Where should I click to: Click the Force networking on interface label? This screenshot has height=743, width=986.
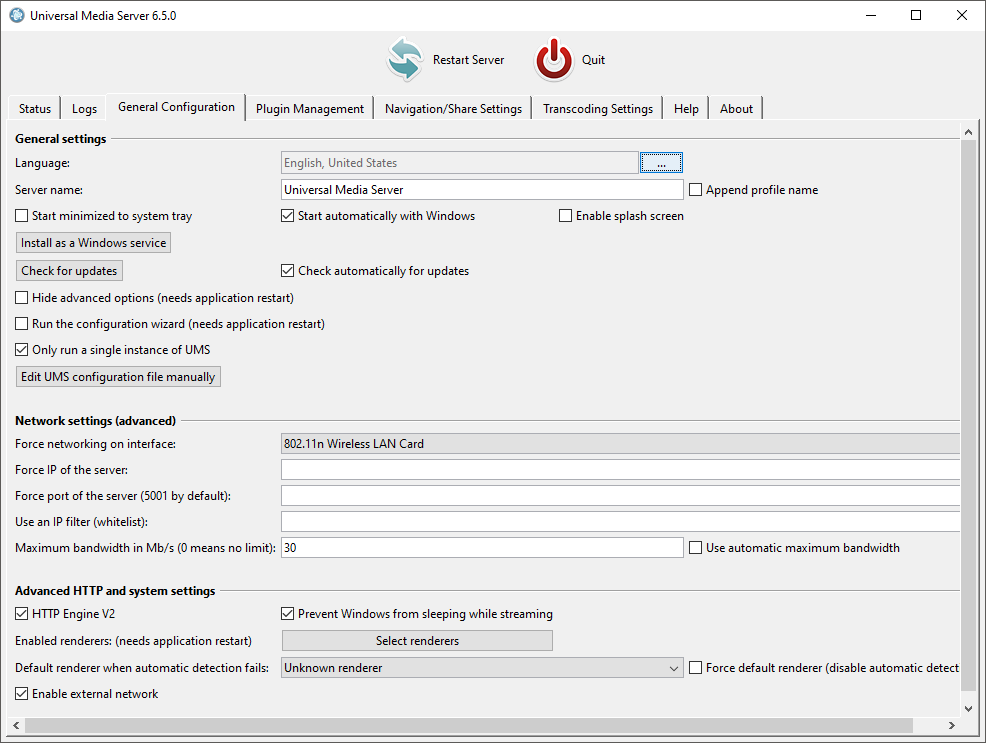point(96,444)
